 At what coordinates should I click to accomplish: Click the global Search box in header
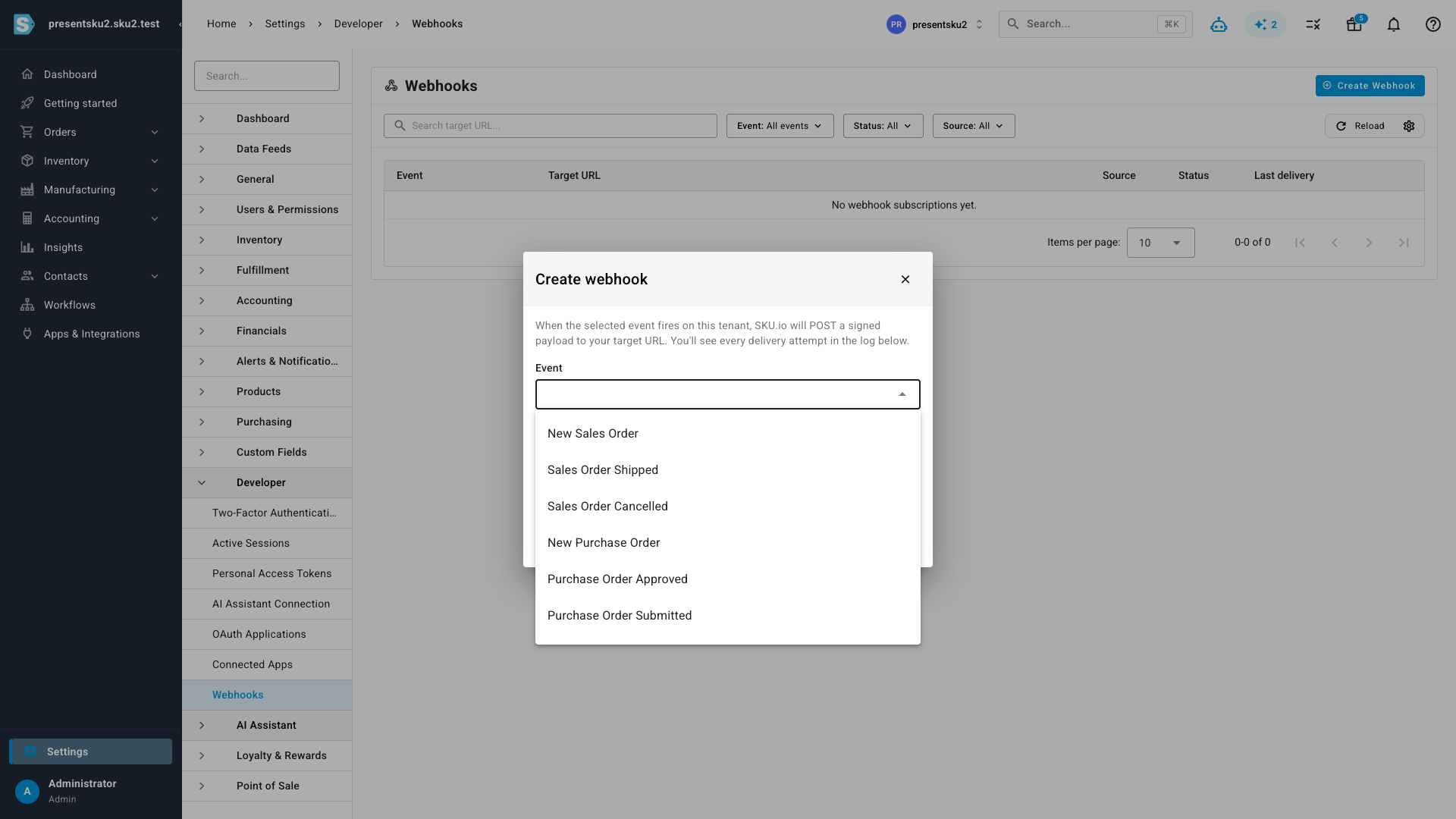pyautogui.click(x=1095, y=24)
